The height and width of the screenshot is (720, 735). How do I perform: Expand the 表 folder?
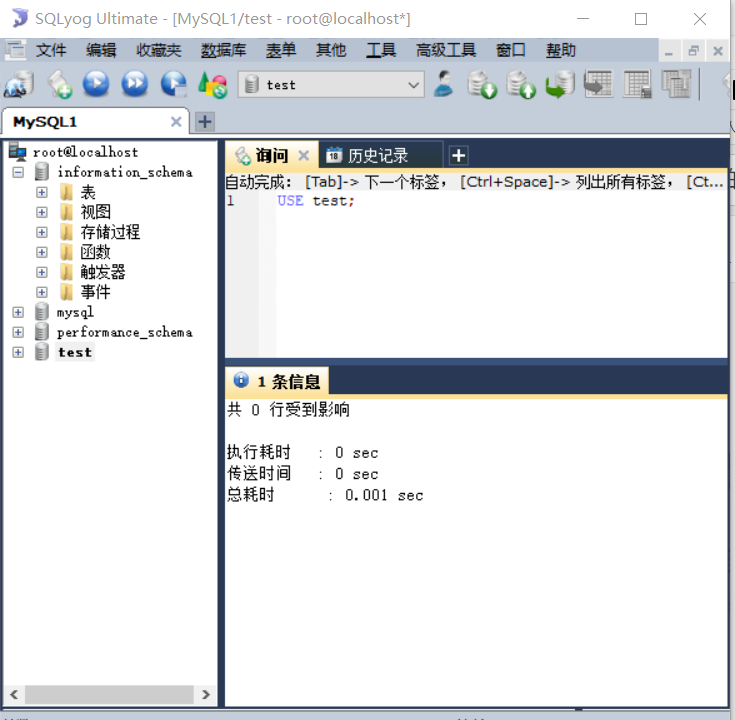coord(42,192)
